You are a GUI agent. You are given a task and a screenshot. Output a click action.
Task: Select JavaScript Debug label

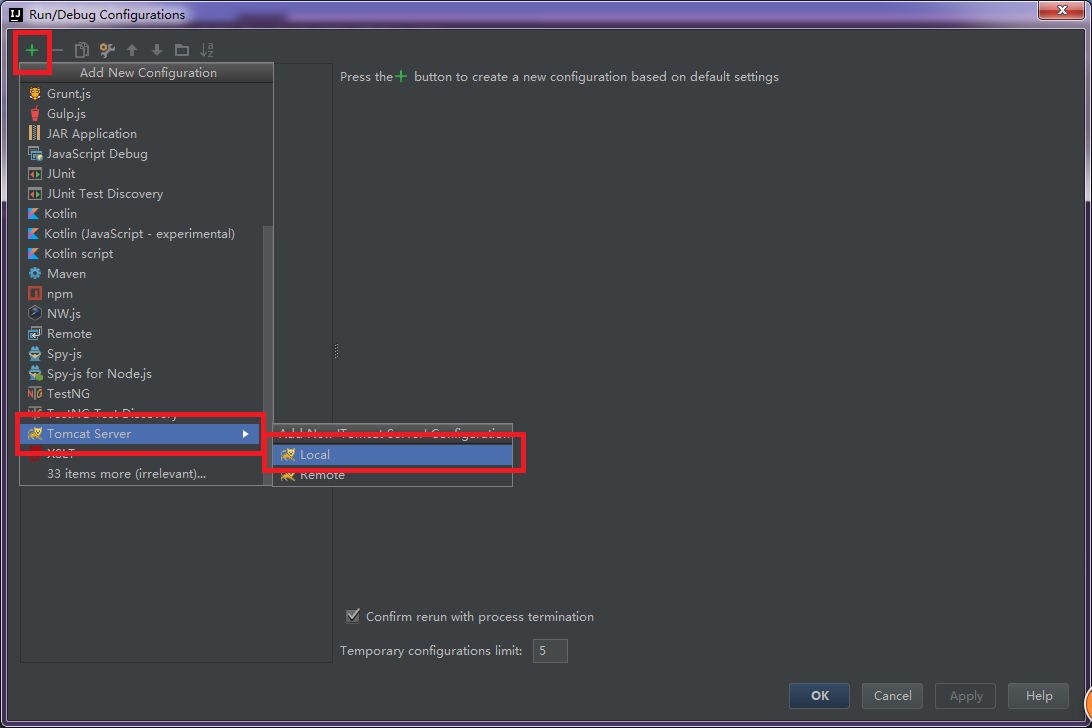pos(97,153)
